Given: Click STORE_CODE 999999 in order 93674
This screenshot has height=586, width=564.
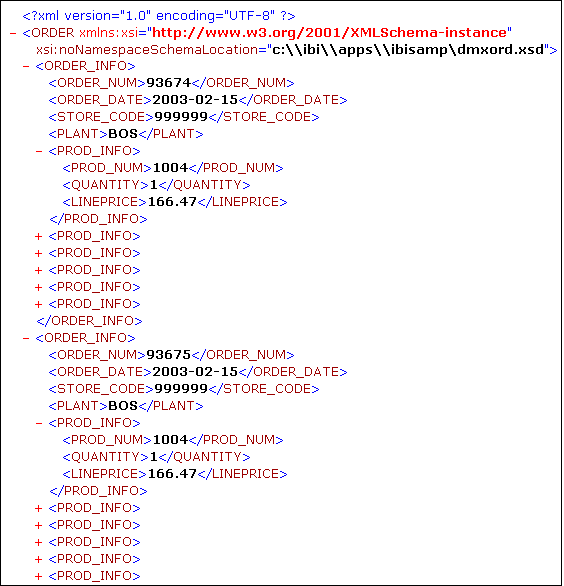Looking at the screenshot, I should pos(181,117).
